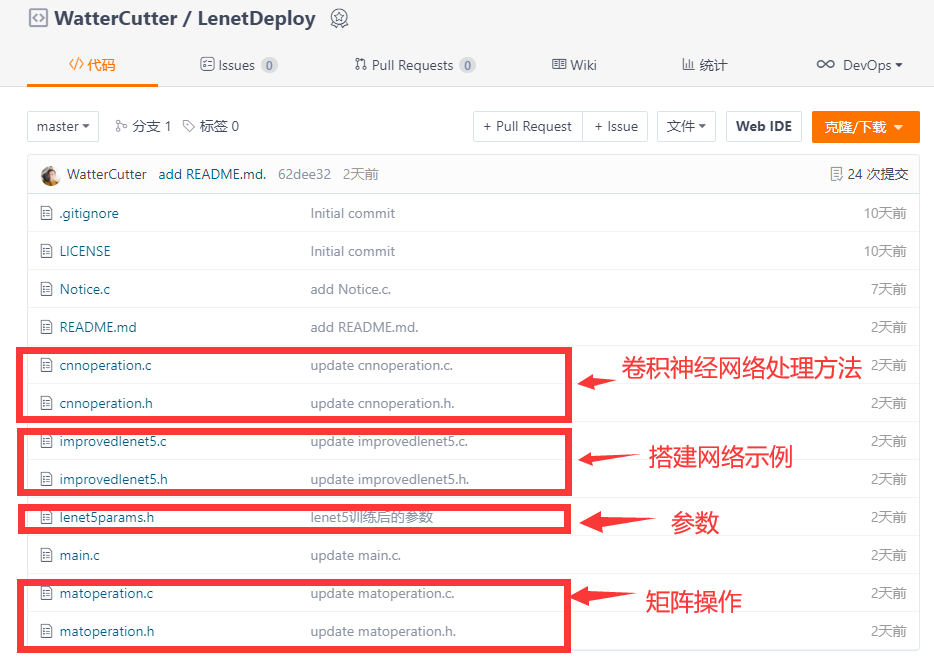
Task: Click the branch icon beside 分支 1
Action: 121,126
